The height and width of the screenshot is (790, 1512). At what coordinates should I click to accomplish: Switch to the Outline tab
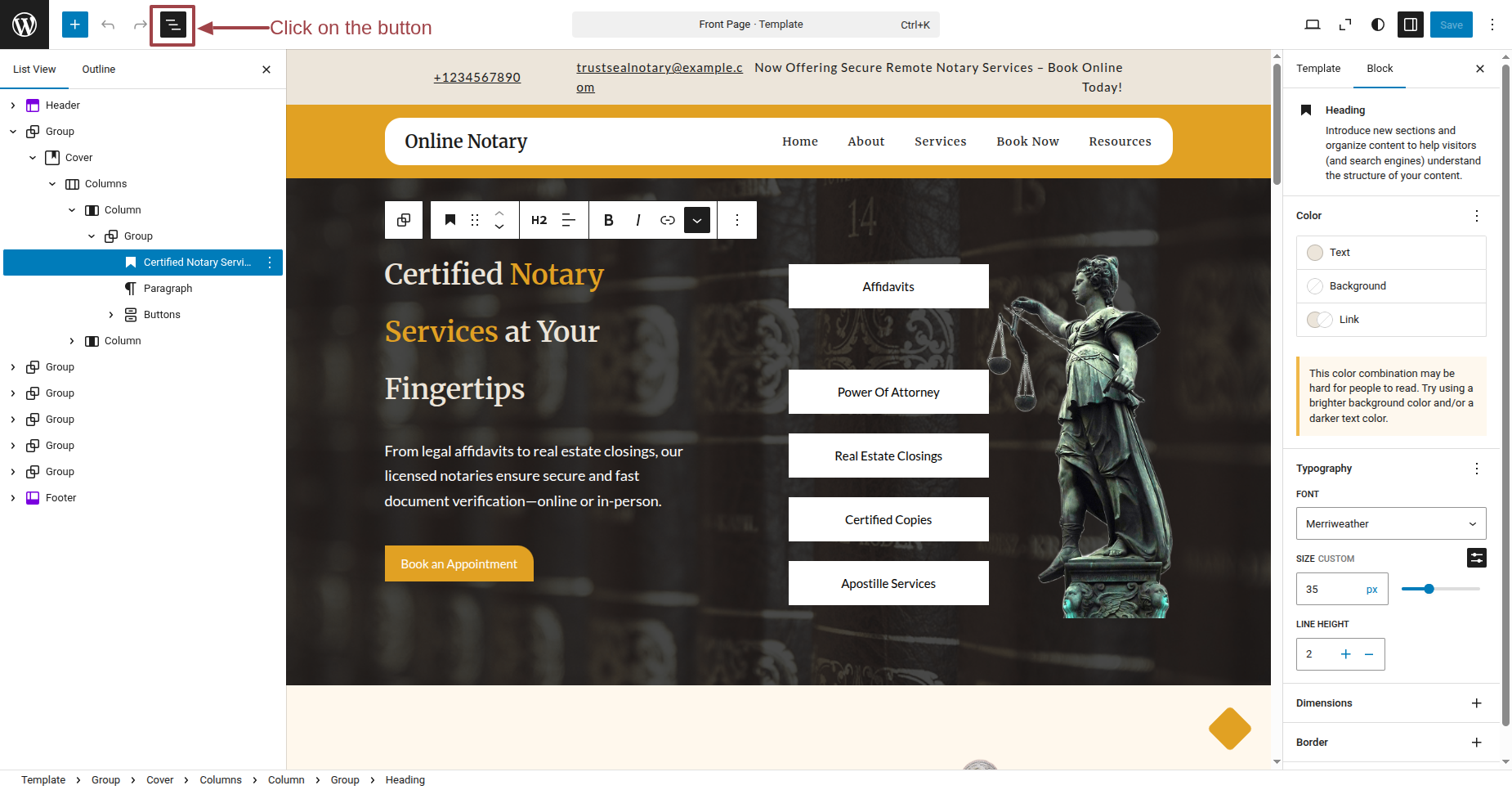pyautogui.click(x=98, y=70)
